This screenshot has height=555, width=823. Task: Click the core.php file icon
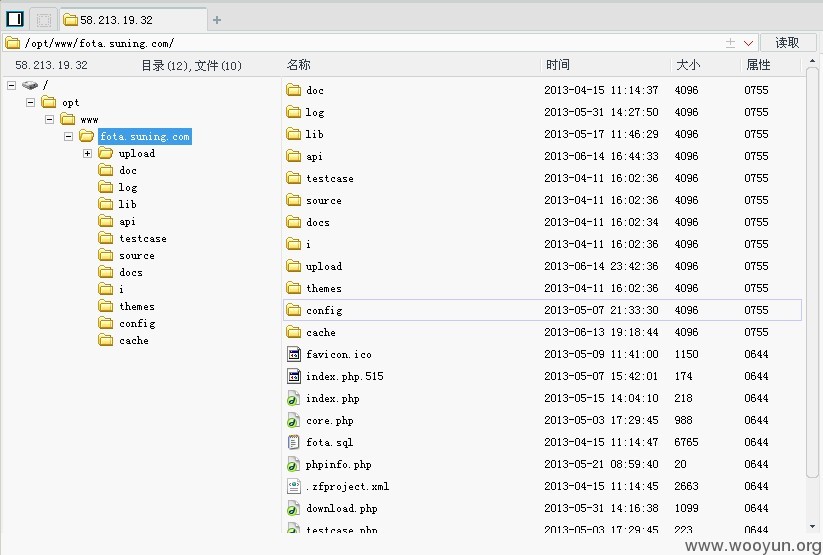coord(293,421)
